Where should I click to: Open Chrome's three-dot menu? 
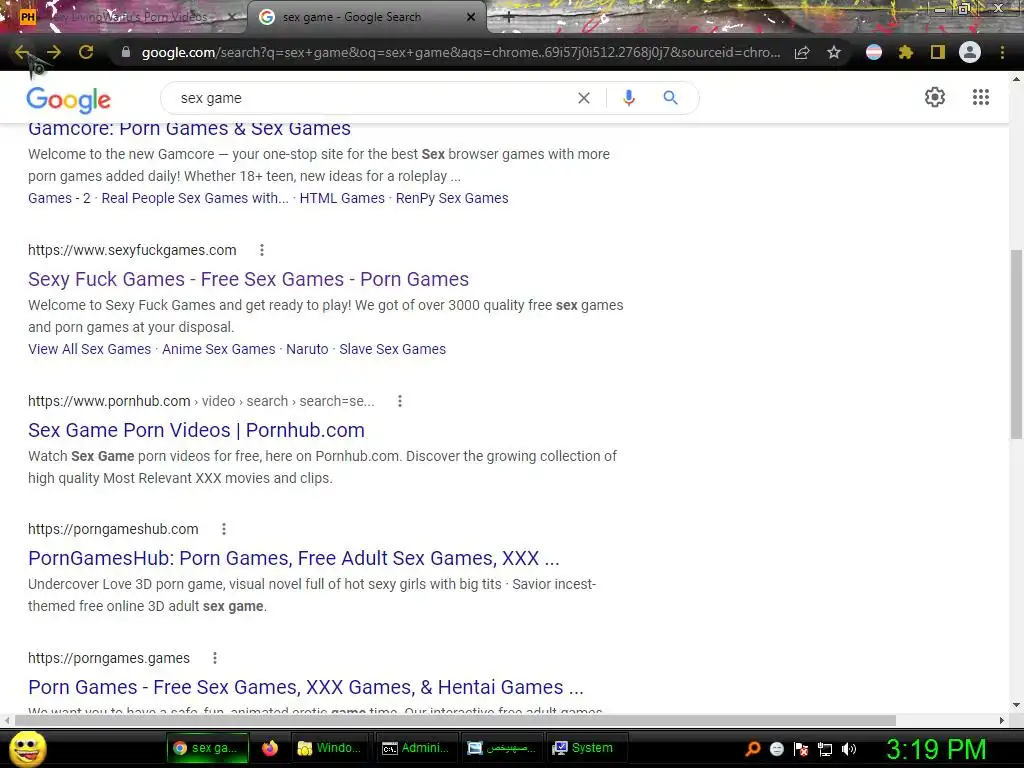click(1002, 52)
